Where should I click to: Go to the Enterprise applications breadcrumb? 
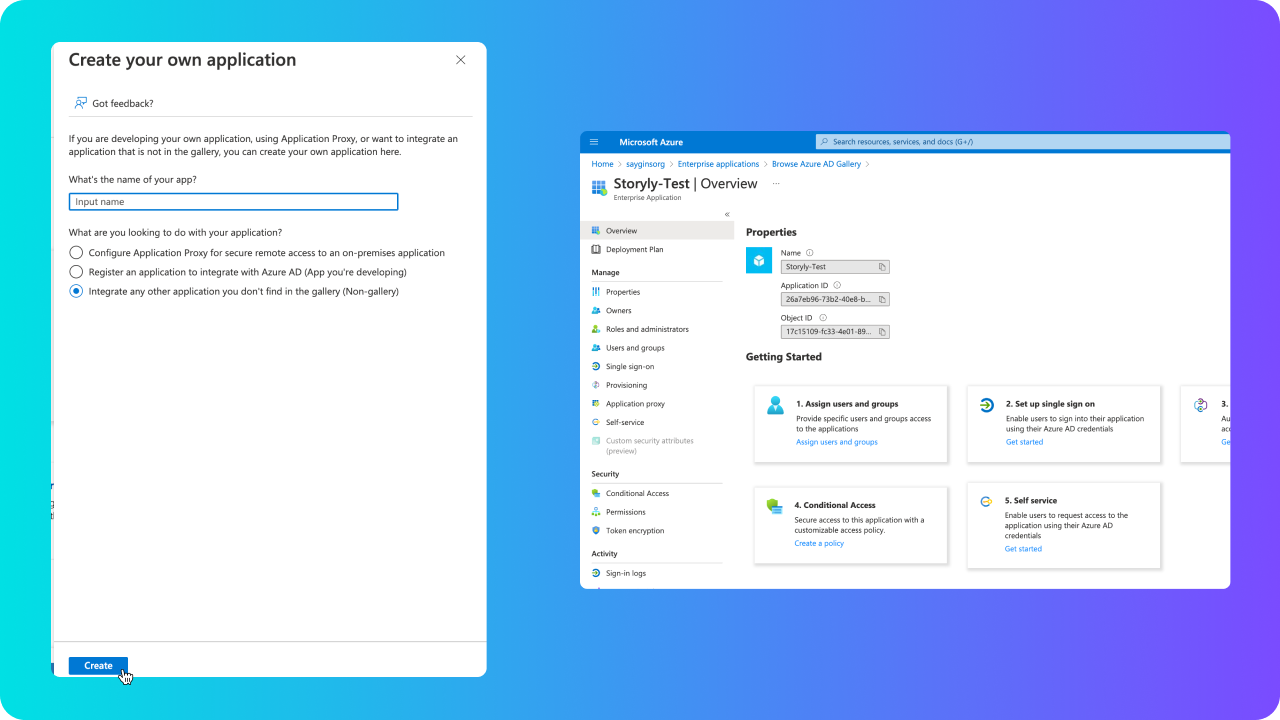pos(718,164)
